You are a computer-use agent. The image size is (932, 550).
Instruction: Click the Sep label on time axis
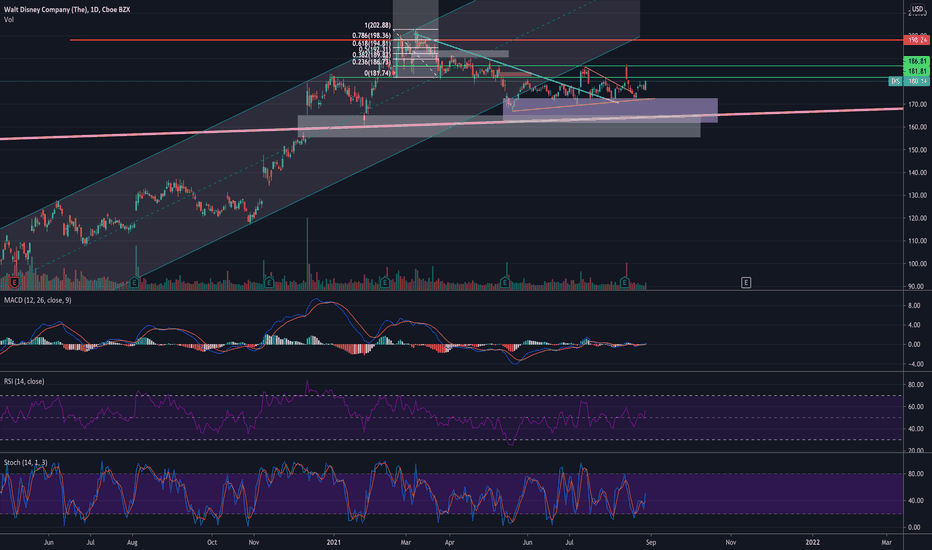click(x=651, y=542)
